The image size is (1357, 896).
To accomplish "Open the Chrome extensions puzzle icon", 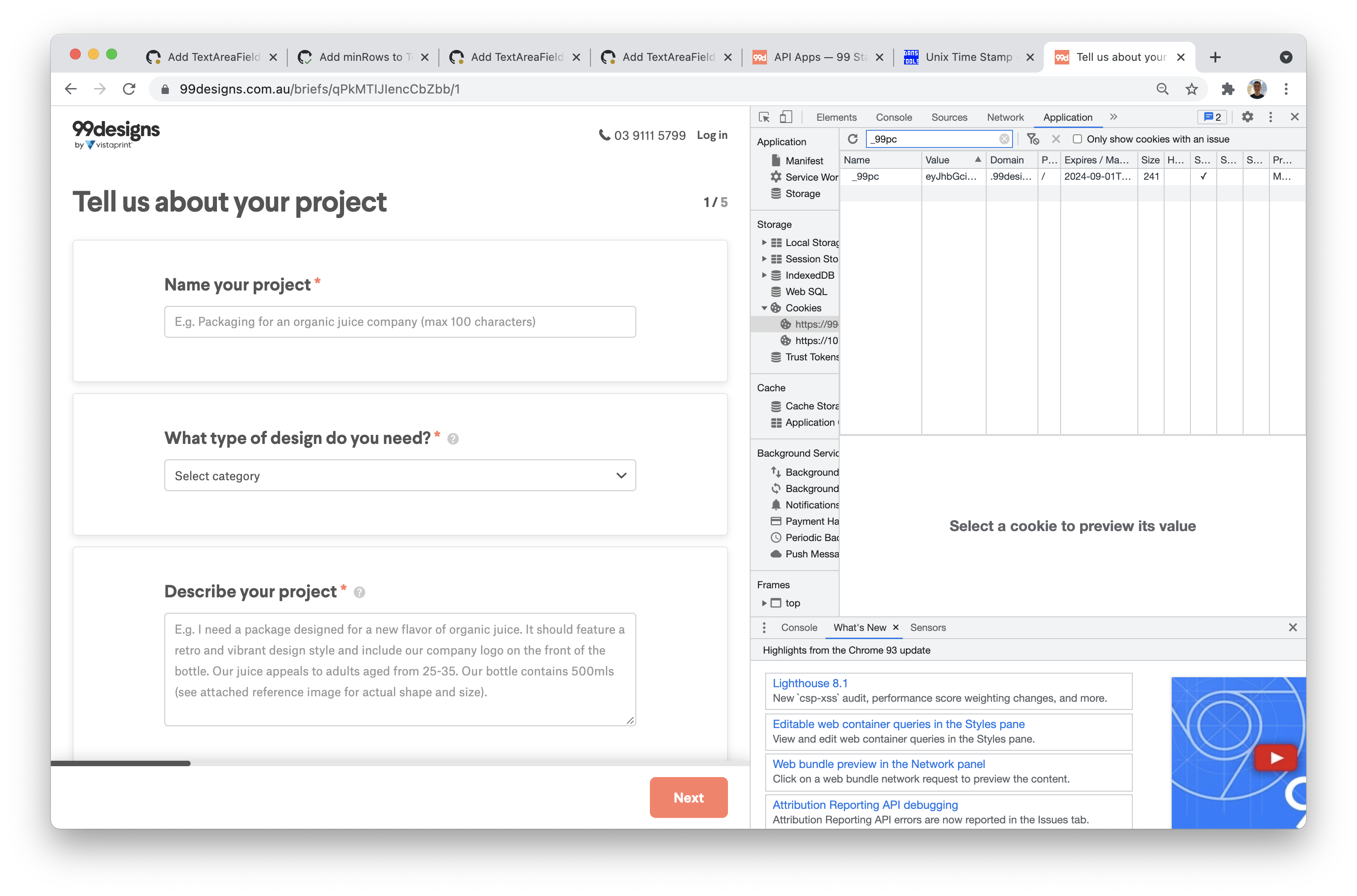I will pos(1227,89).
